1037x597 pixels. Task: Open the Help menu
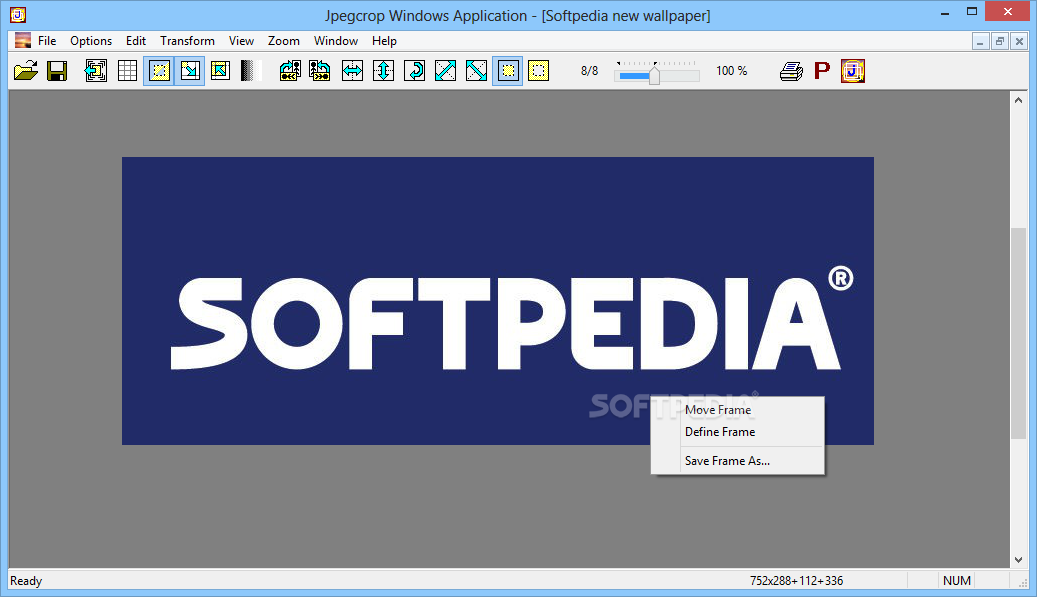(x=384, y=40)
